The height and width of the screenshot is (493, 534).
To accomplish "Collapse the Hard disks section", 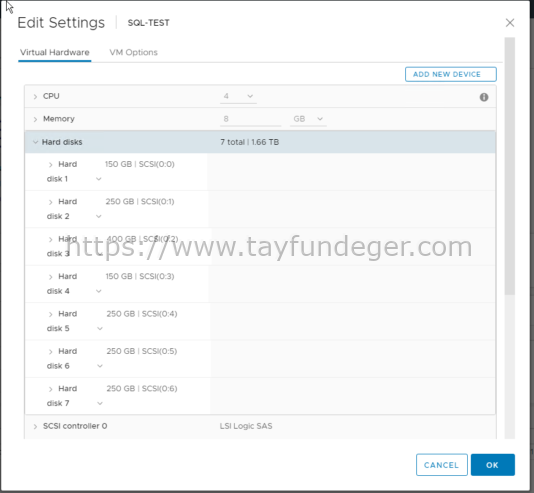I will coord(35,142).
